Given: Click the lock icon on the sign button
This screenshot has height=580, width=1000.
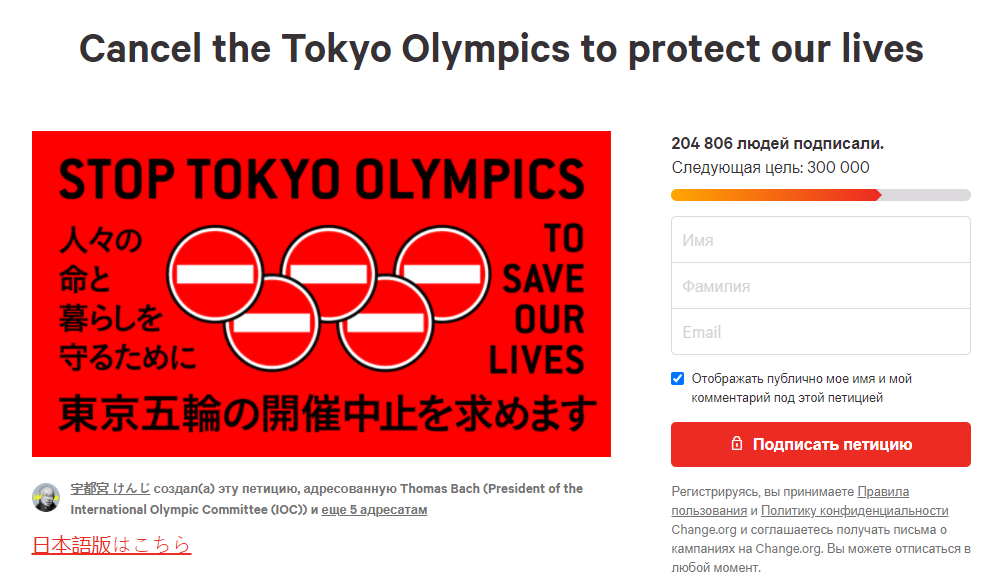Looking at the screenshot, I should [737, 444].
